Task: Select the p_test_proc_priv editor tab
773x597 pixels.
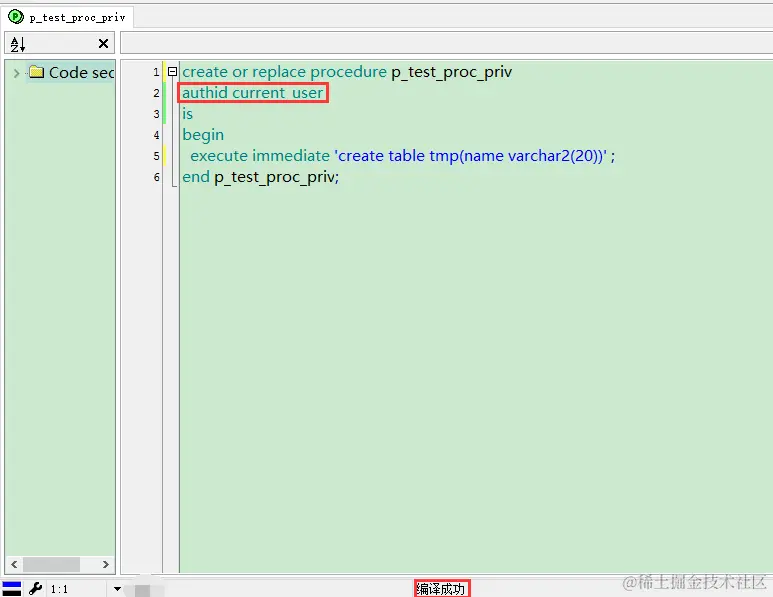Action: (x=68, y=17)
